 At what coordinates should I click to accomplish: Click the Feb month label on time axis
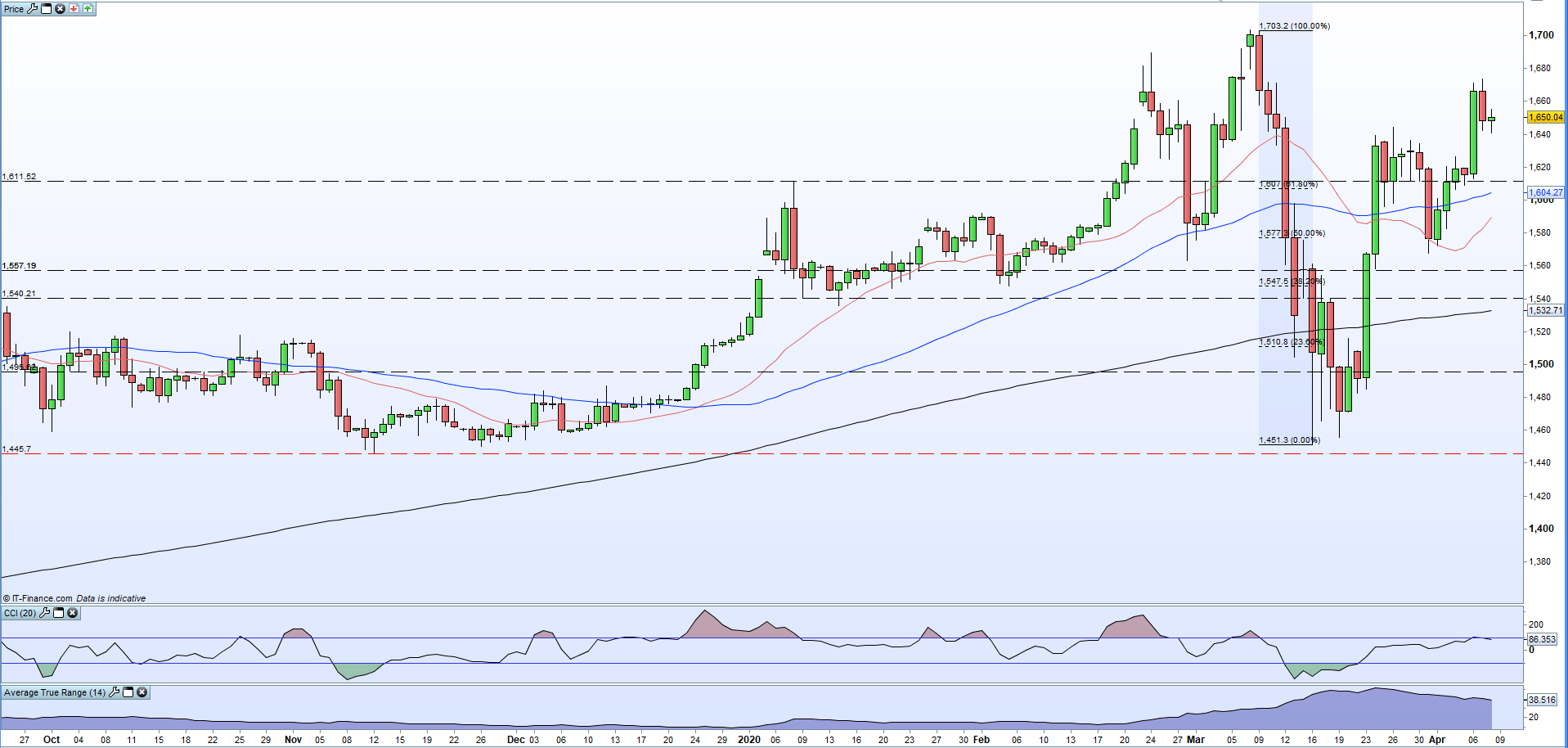[982, 740]
